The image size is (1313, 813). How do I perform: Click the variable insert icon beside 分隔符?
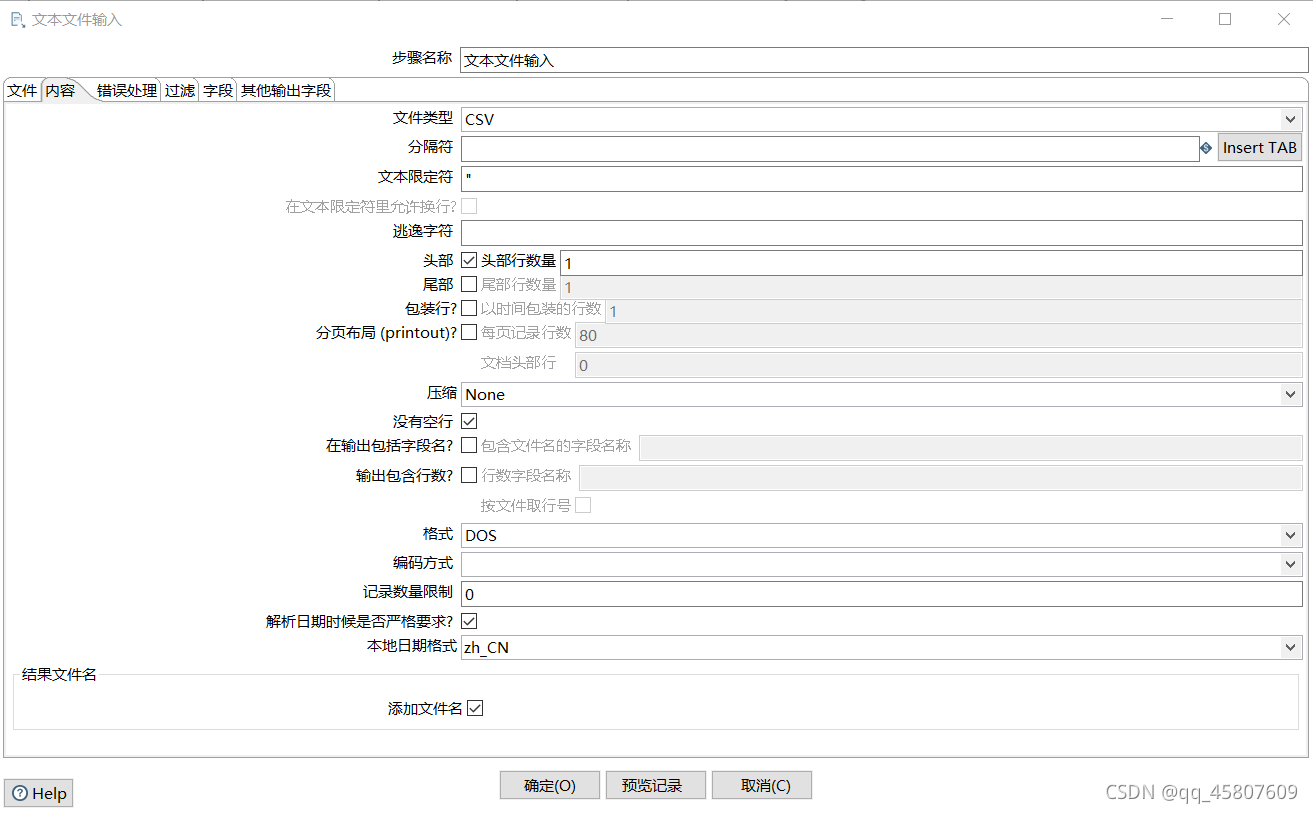1206,148
